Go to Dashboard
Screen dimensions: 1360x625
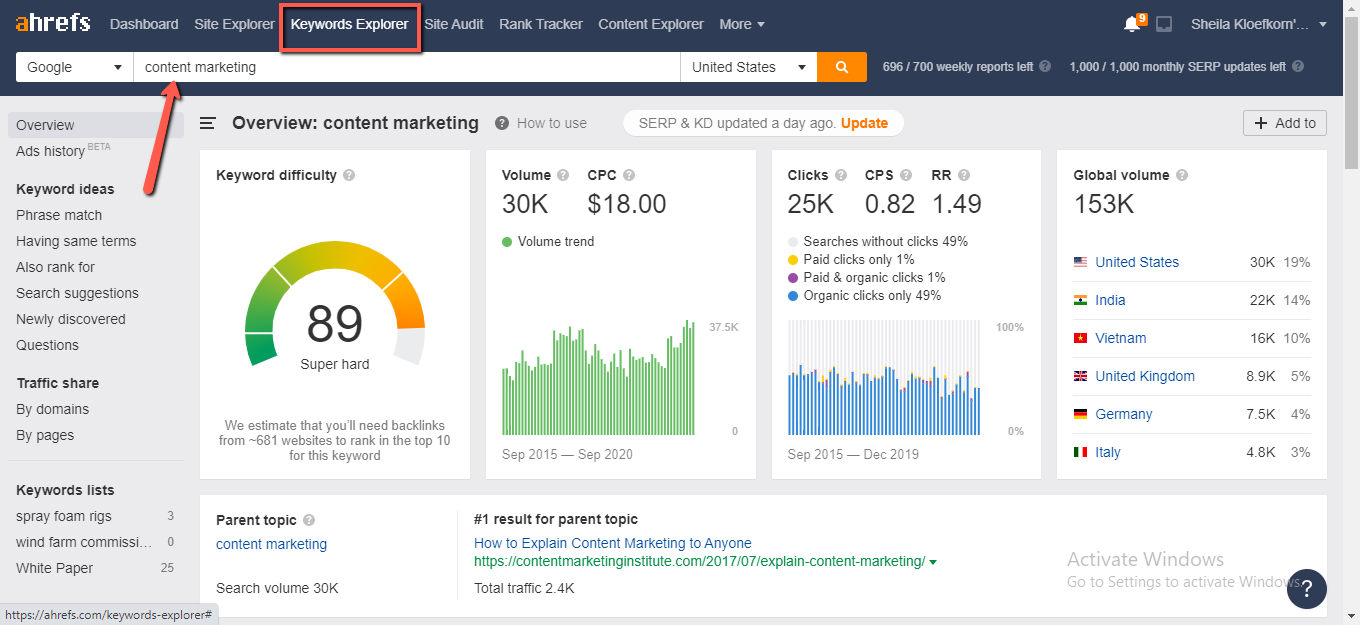[x=144, y=24]
